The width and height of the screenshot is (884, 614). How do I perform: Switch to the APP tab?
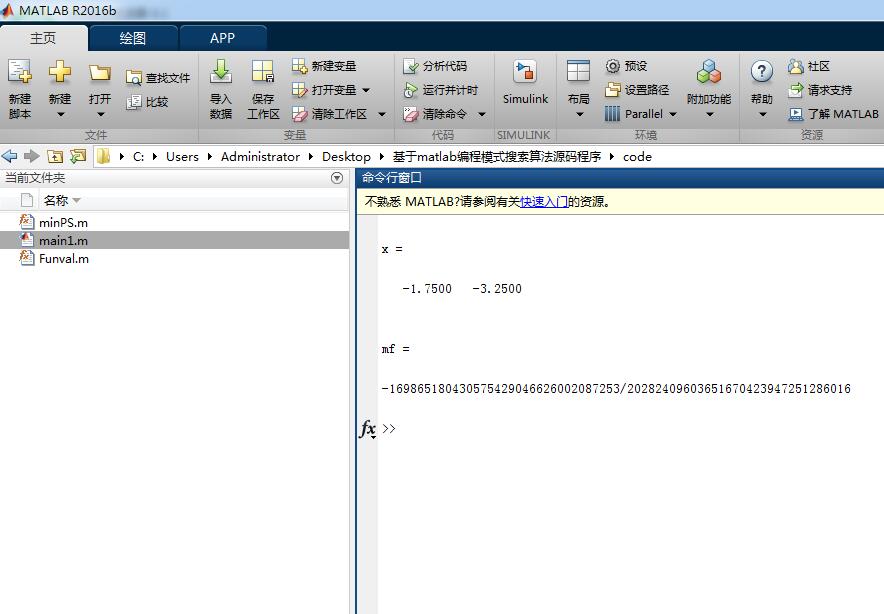[223, 38]
